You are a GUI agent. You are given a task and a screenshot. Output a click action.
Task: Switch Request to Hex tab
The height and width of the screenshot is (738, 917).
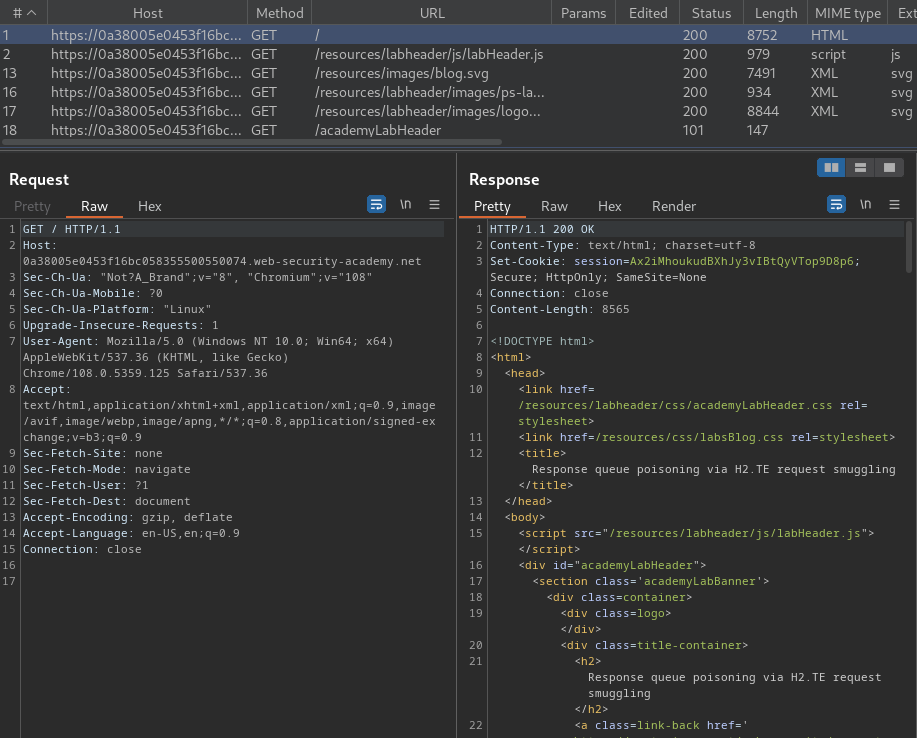[x=150, y=206]
